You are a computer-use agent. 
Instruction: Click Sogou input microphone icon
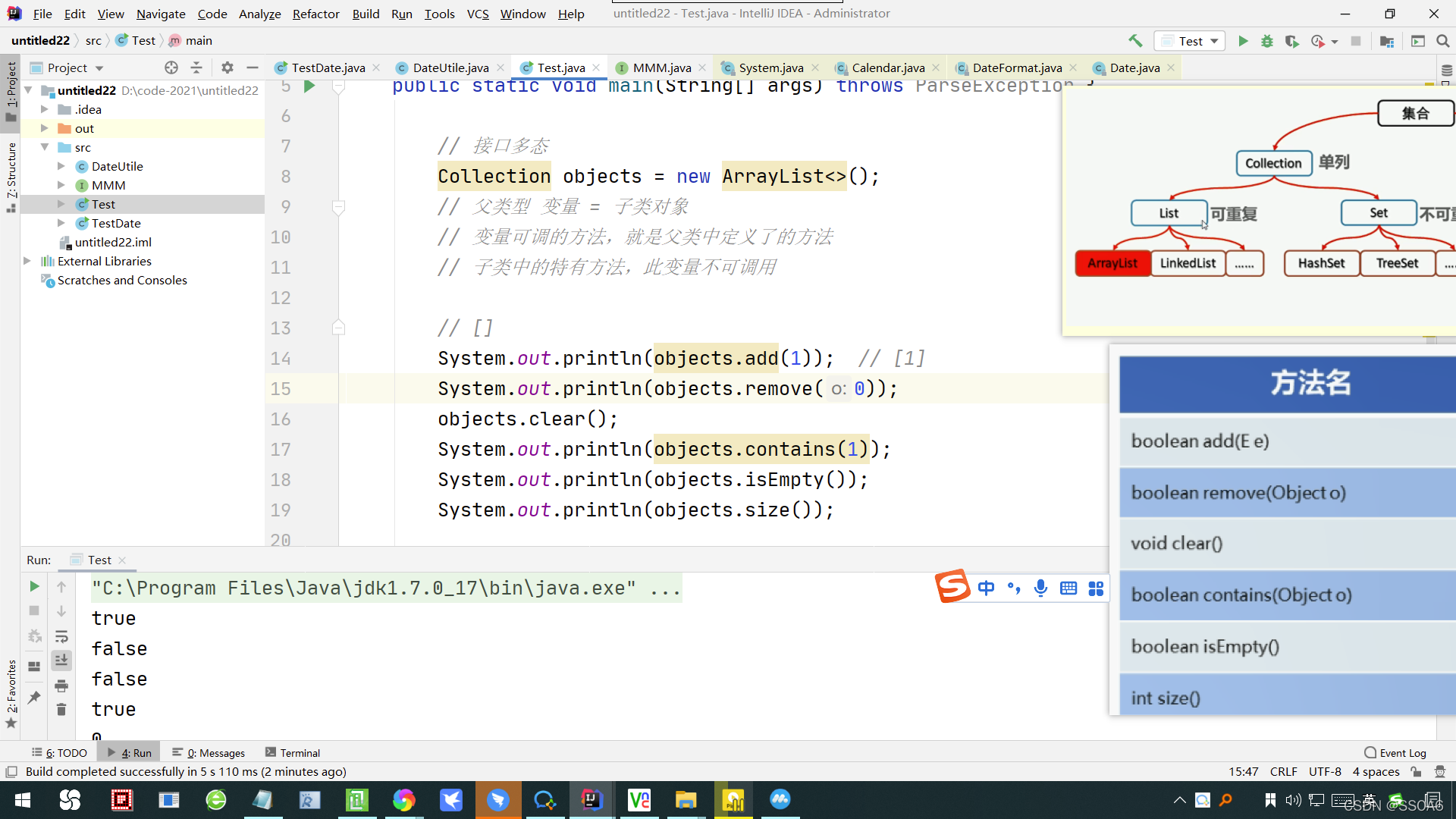tap(1040, 588)
